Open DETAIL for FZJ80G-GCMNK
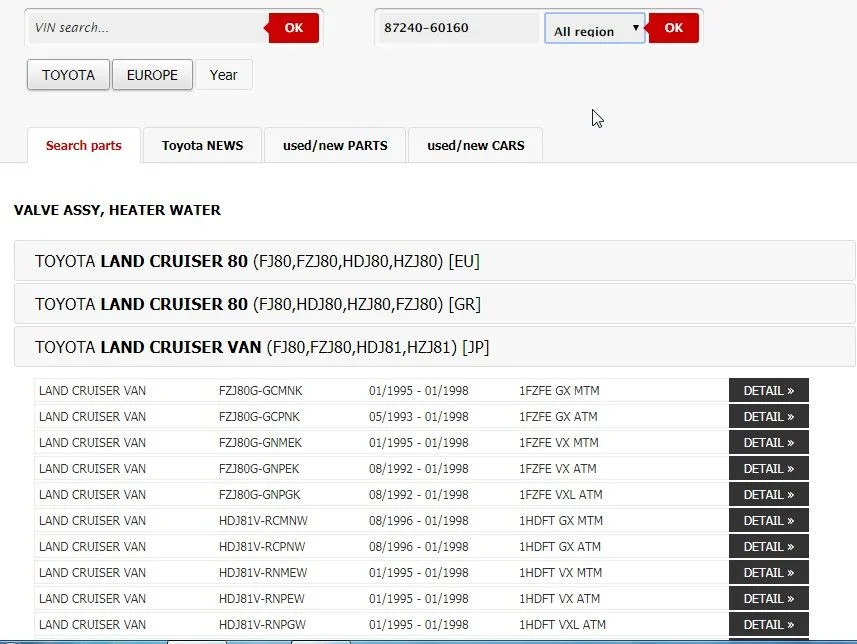The height and width of the screenshot is (644, 857). pyautogui.click(x=768, y=391)
